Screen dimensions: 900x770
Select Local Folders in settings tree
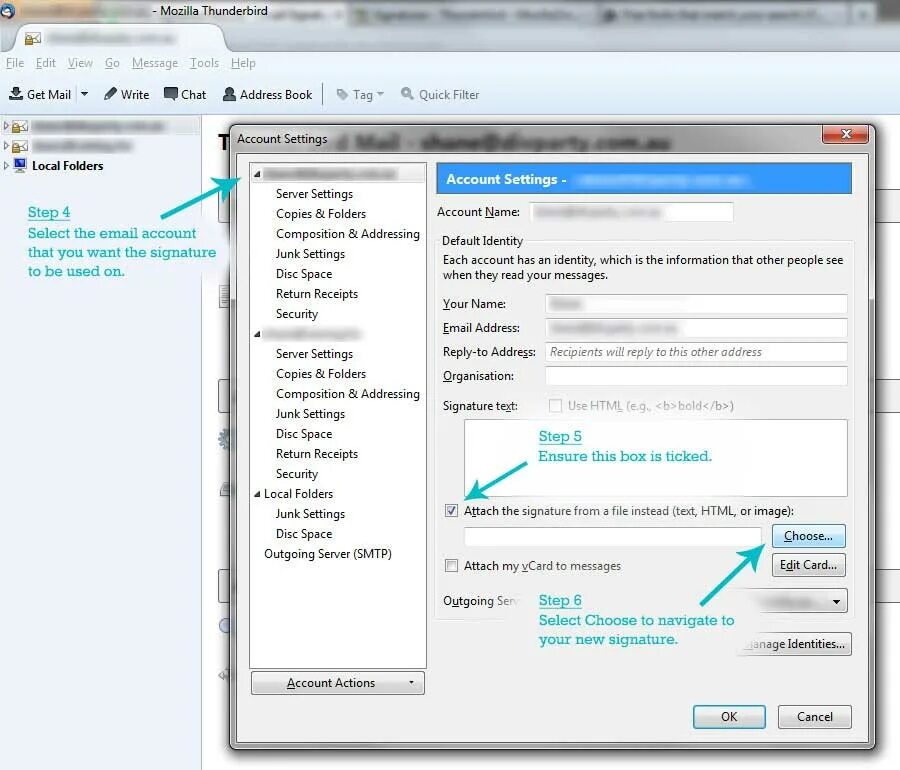tap(298, 493)
